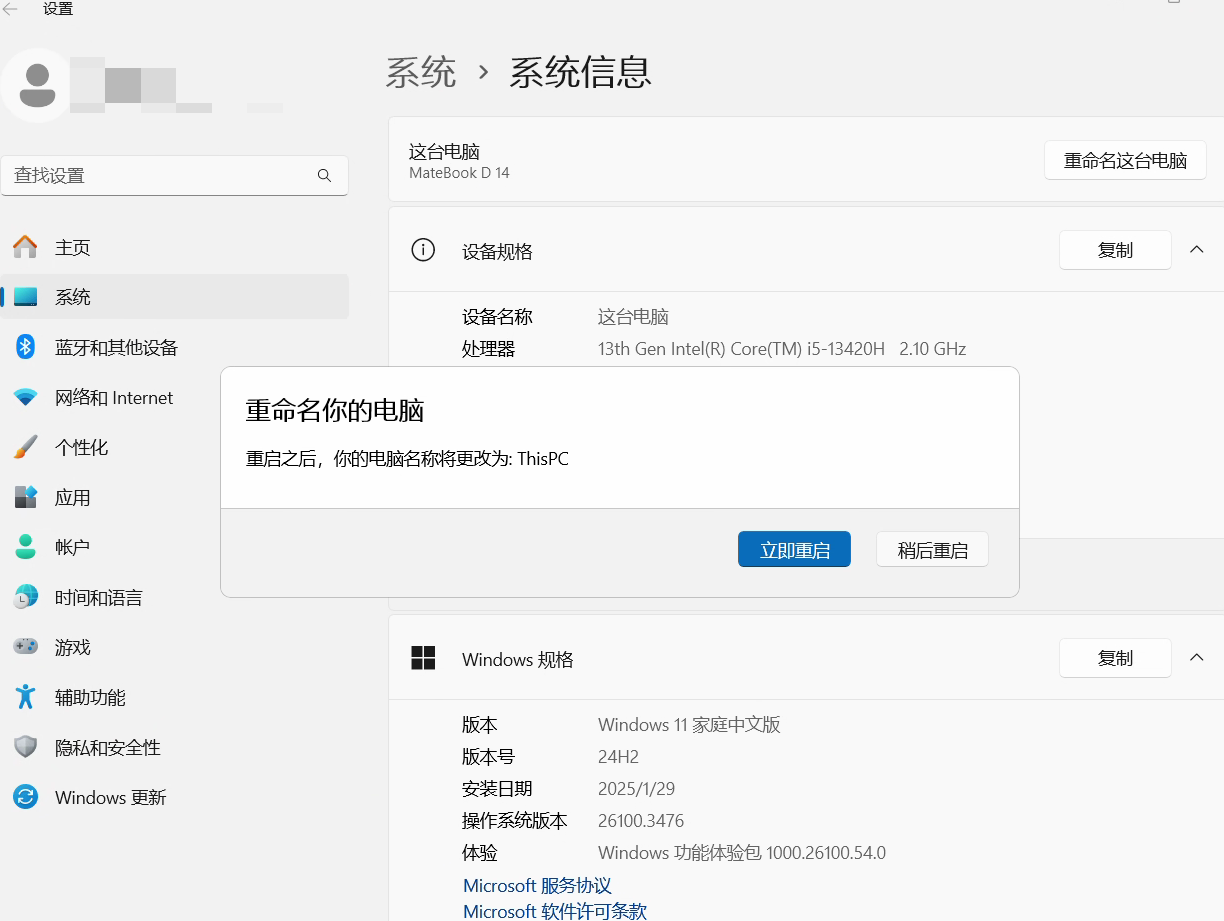The image size is (1224, 921).
Task: Collapse the 设备规格 section chevron
Action: [x=1196, y=250]
